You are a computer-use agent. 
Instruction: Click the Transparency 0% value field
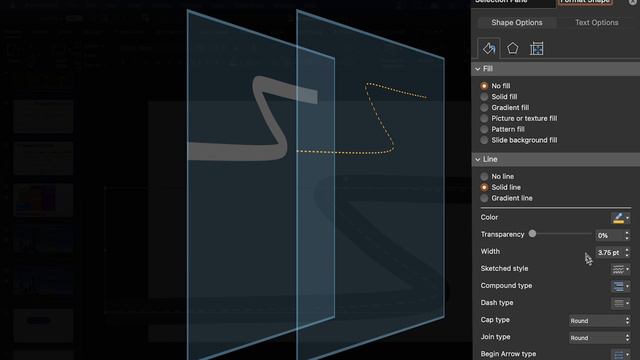tap(609, 236)
